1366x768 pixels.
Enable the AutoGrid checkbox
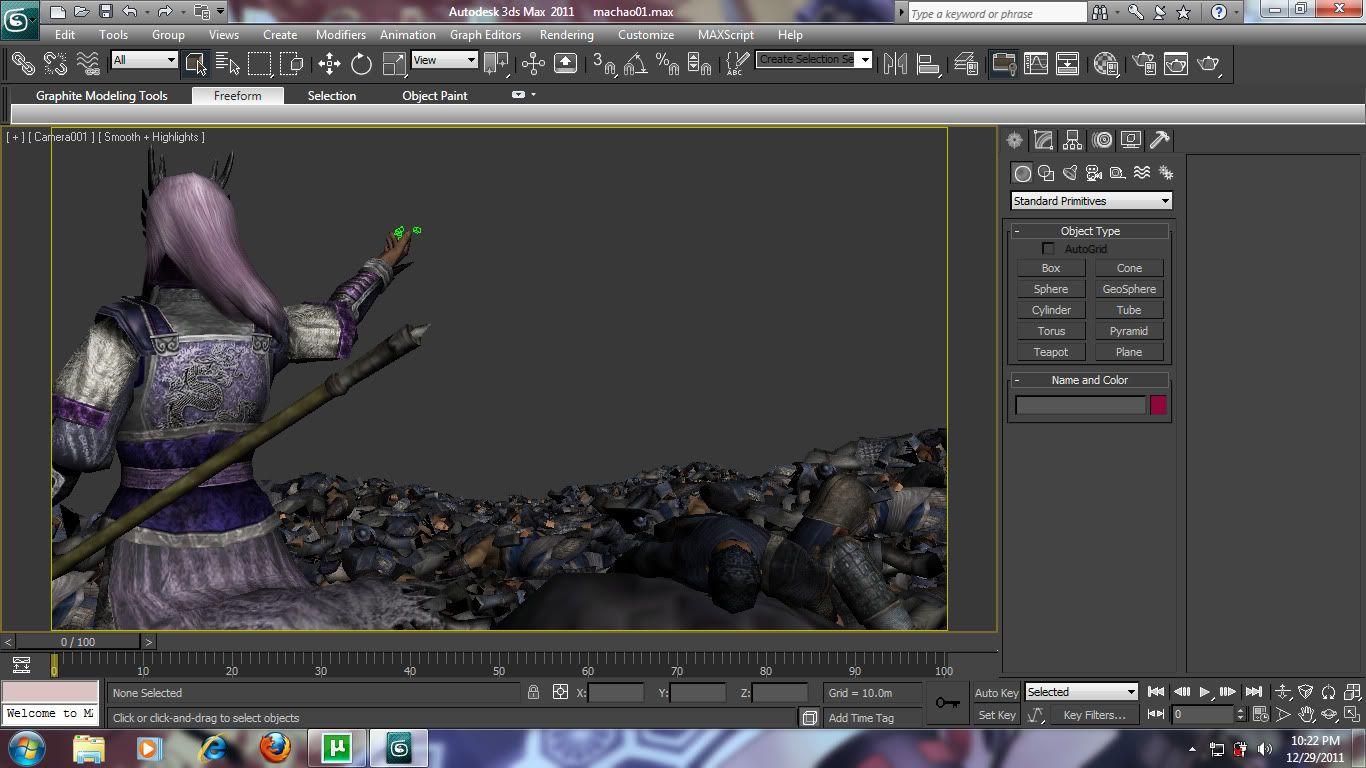click(x=1048, y=248)
